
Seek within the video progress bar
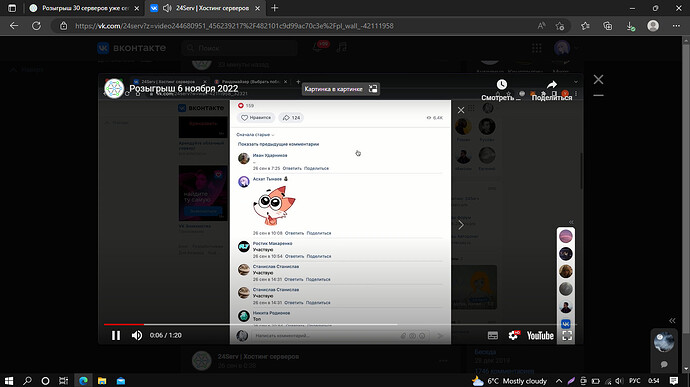coord(340,324)
